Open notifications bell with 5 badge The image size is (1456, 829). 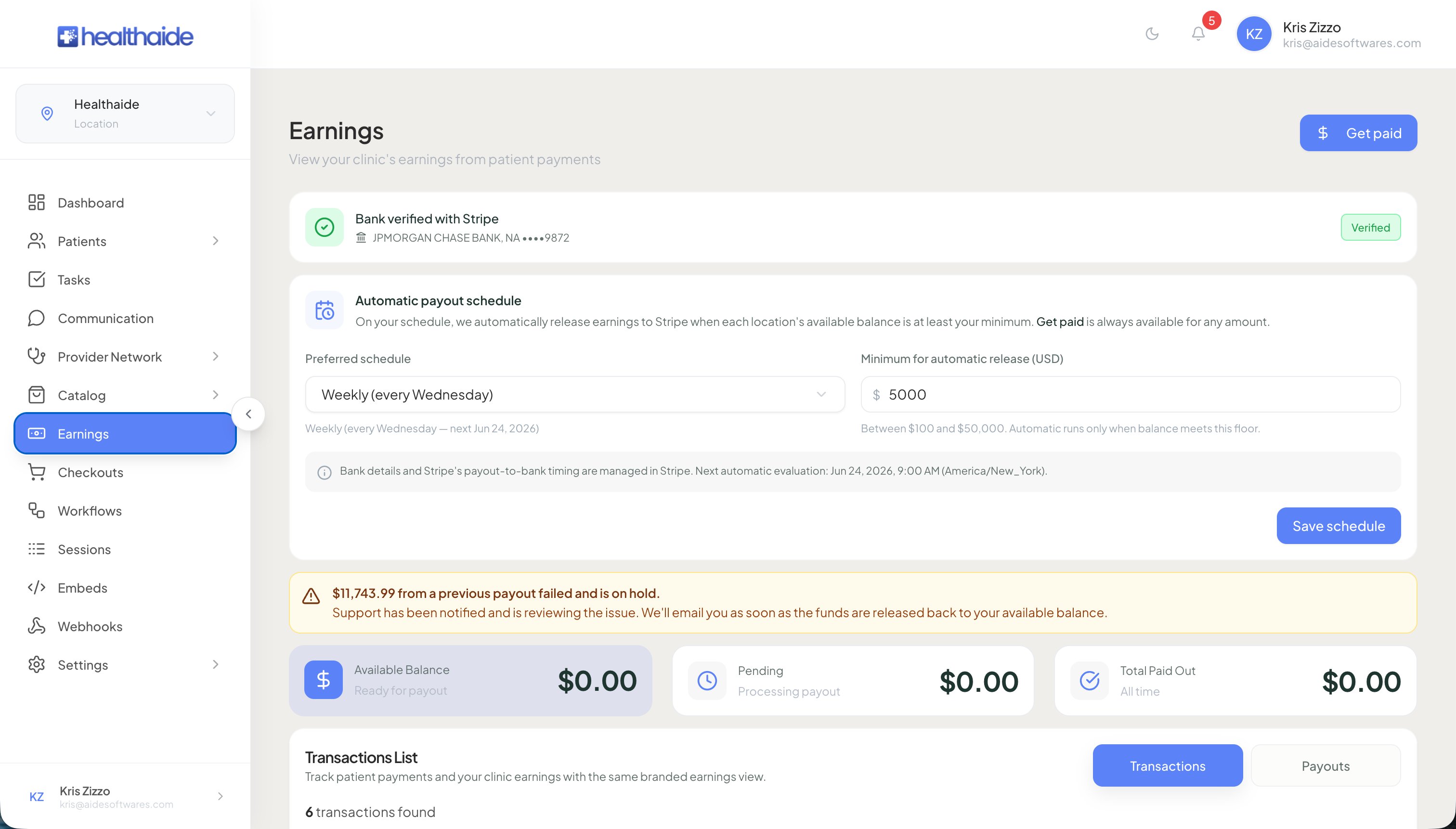point(1198,34)
